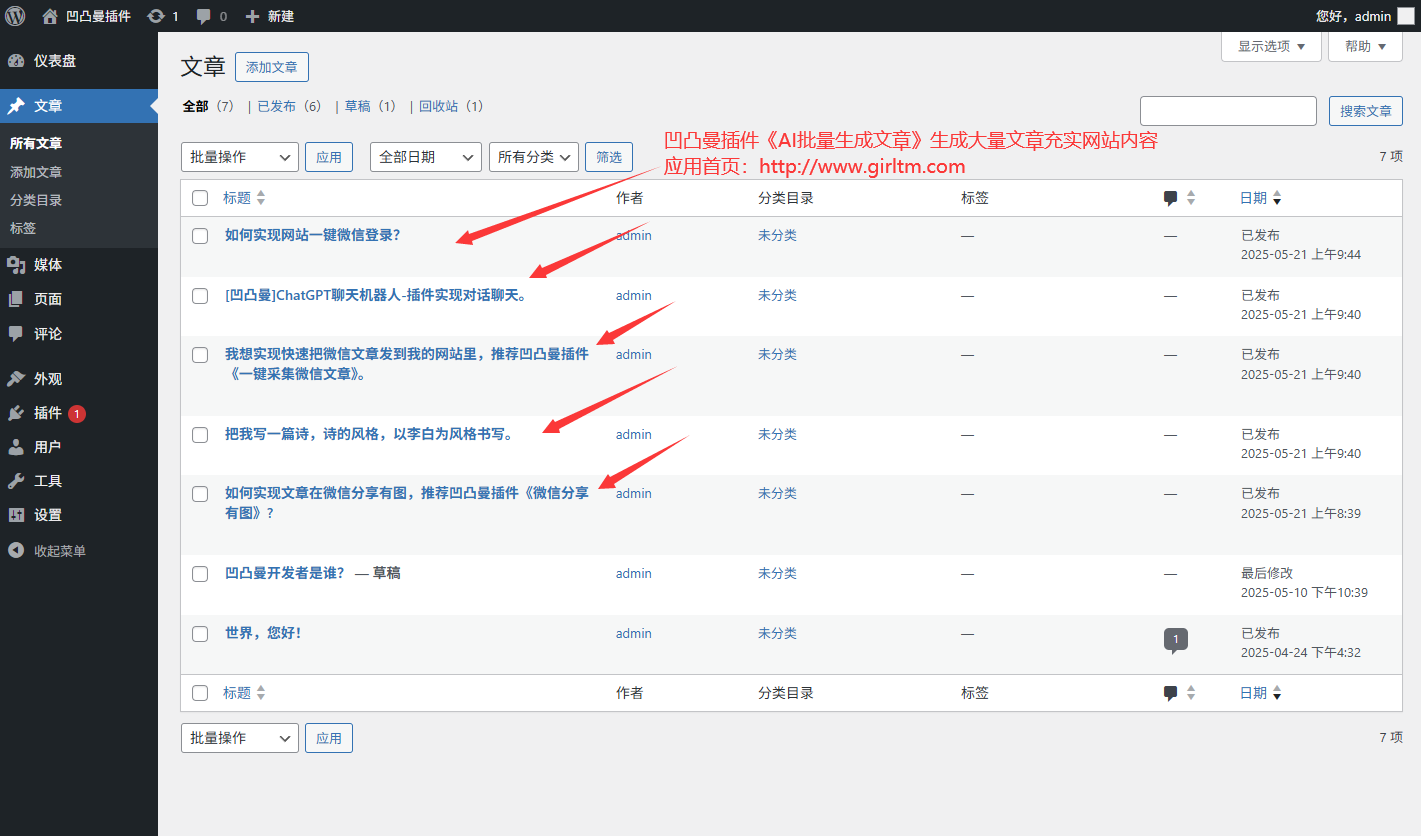Click the 搜索文章 button
Image resolution: width=1421 pixels, height=836 pixels.
1366,111
